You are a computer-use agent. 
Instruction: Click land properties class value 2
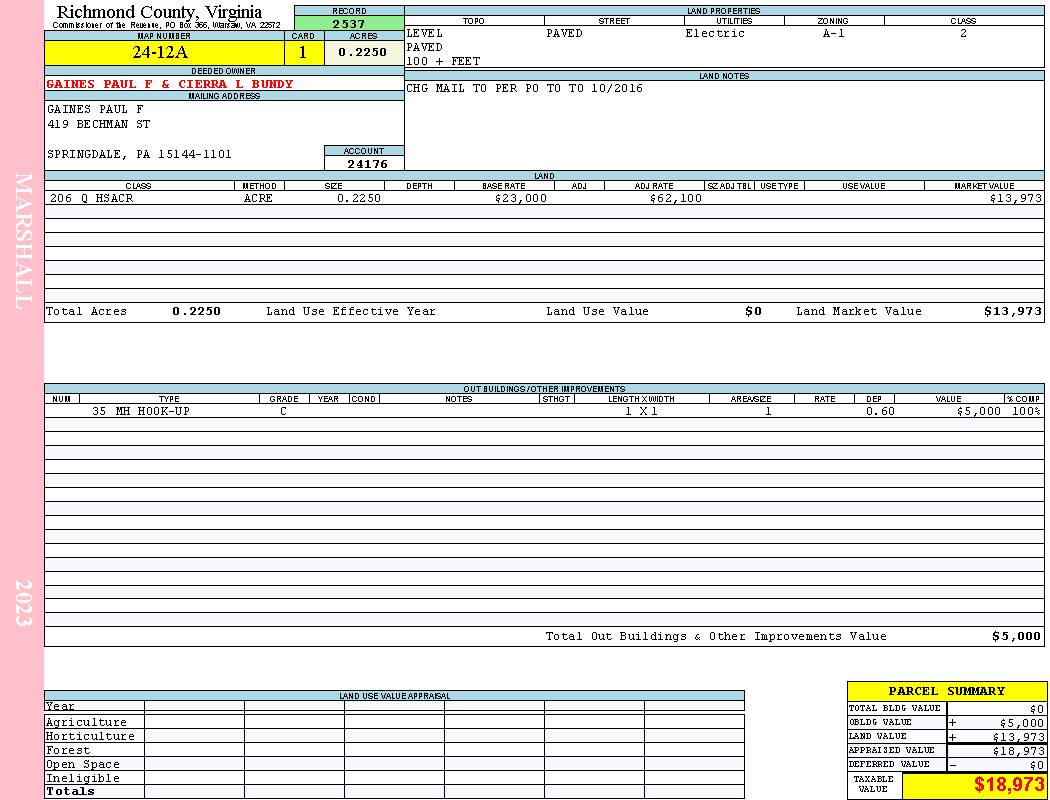click(x=963, y=33)
